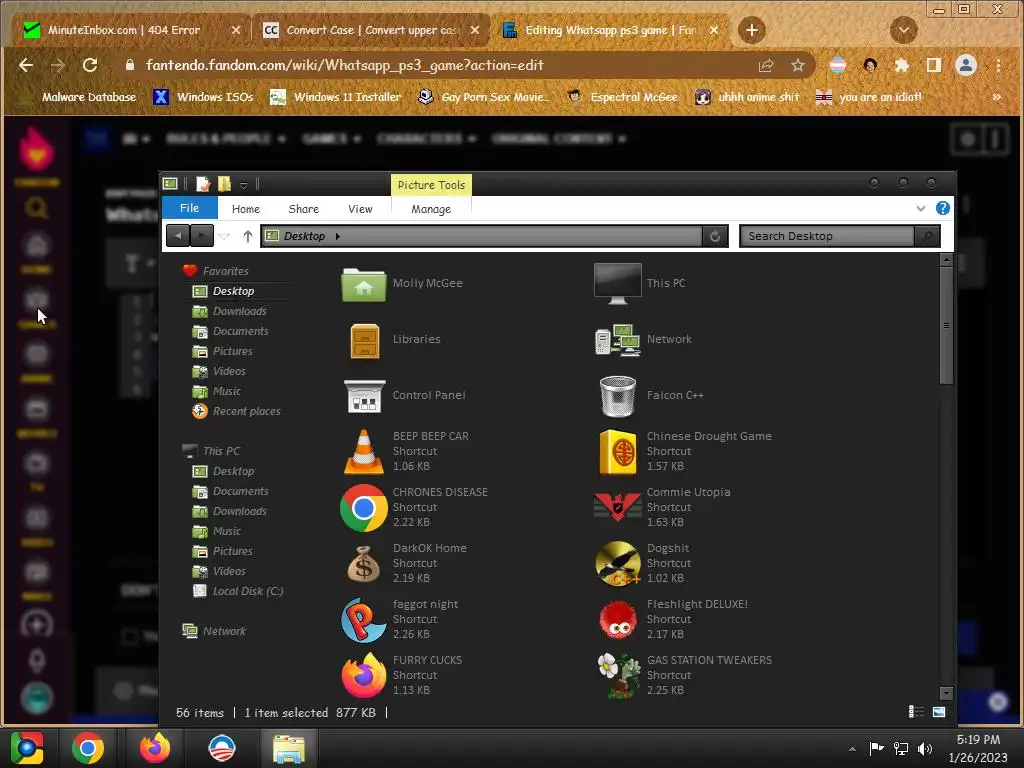Click the Chrome address bar URL
Image resolution: width=1024 pixels, height=768 pixels.
coord(345,65)
